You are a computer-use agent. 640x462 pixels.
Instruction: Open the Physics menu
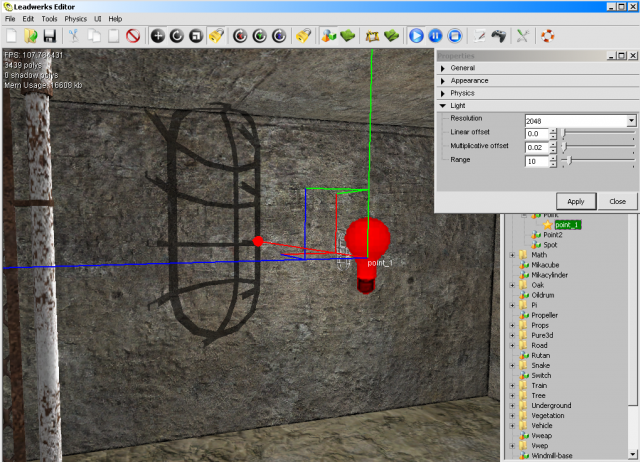75,19
